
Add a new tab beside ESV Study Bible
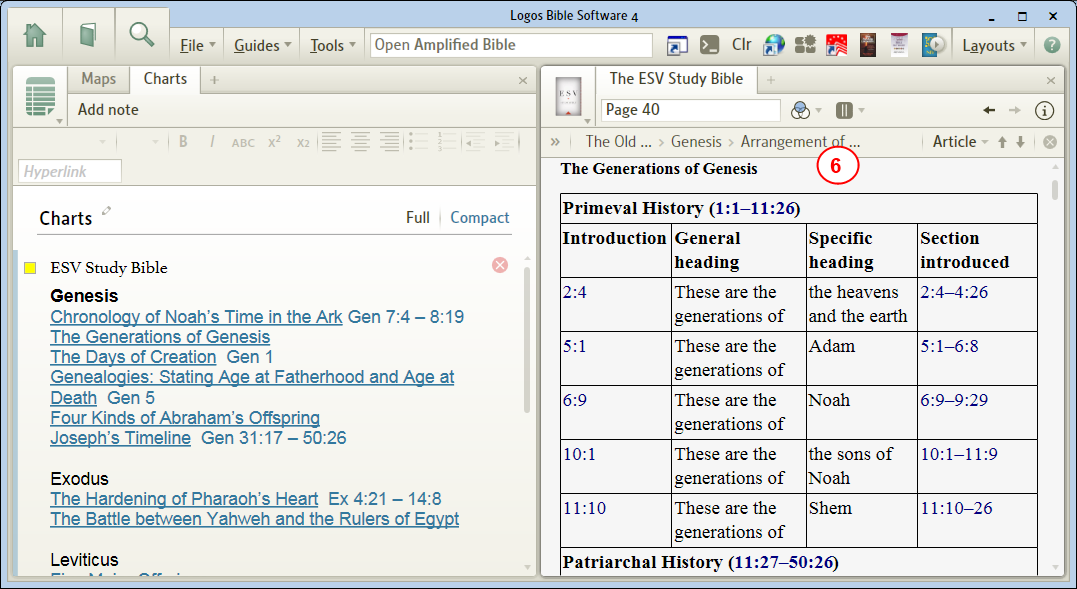[x=771, y=80]
